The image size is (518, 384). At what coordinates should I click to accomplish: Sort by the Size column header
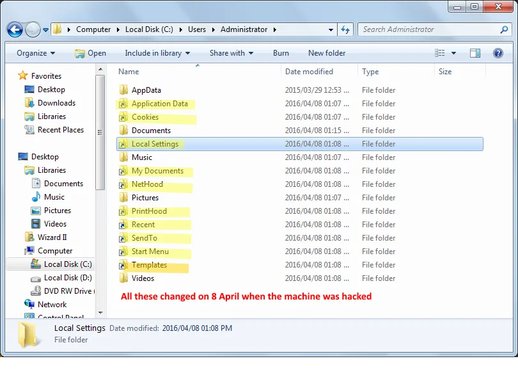coord(445,72)
